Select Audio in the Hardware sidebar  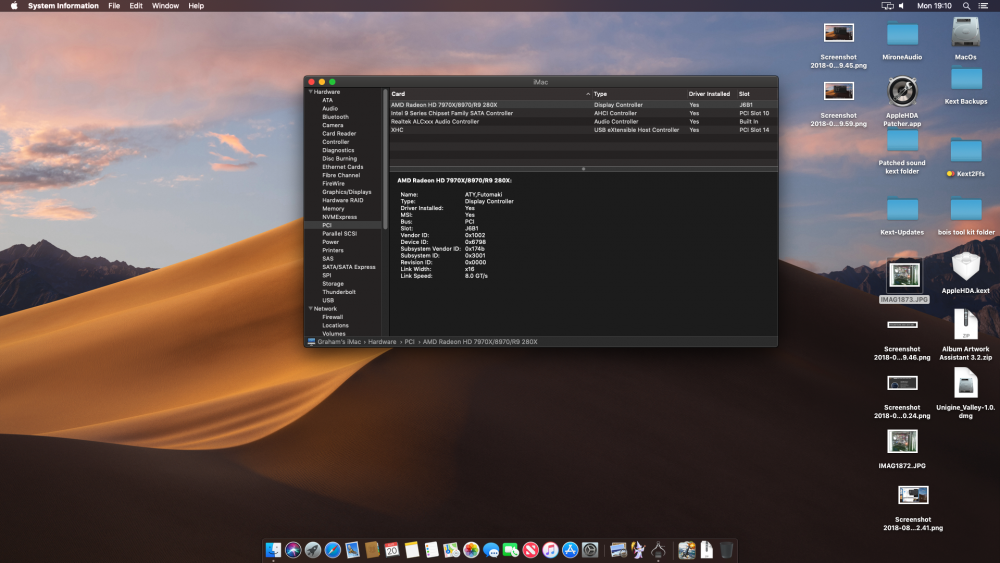[x=330, y=109]
